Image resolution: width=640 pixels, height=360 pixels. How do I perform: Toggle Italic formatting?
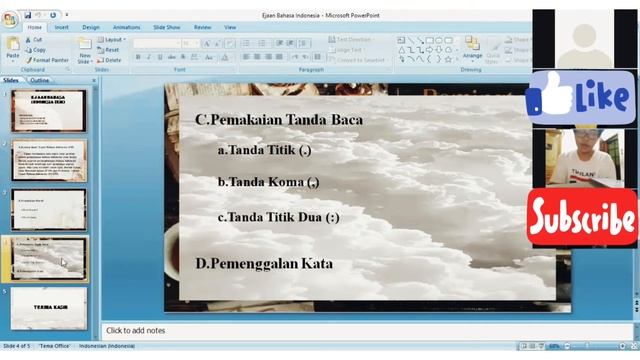149,57
